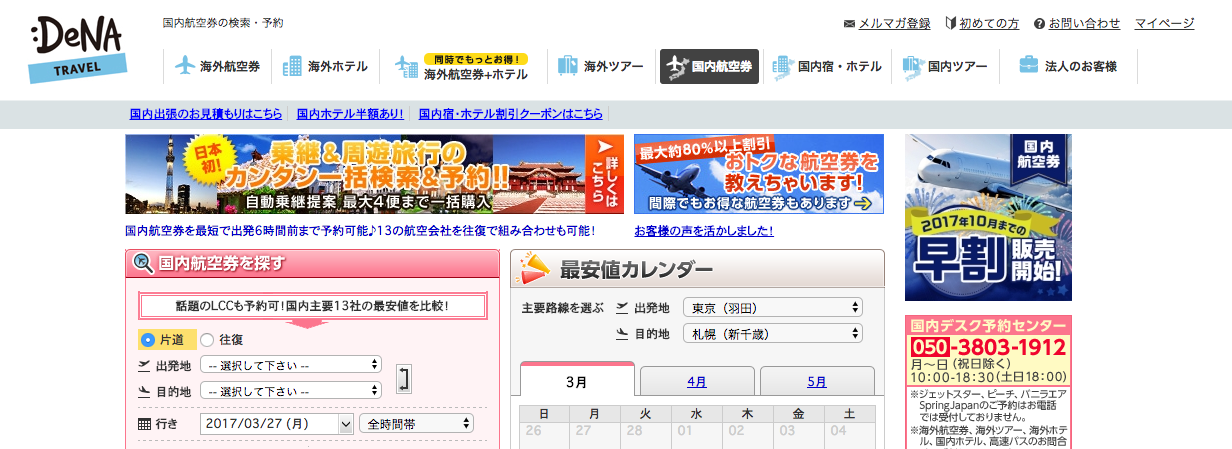
Task: Open 海外ツアー from the navigation bar
Action: click(600, 67)
